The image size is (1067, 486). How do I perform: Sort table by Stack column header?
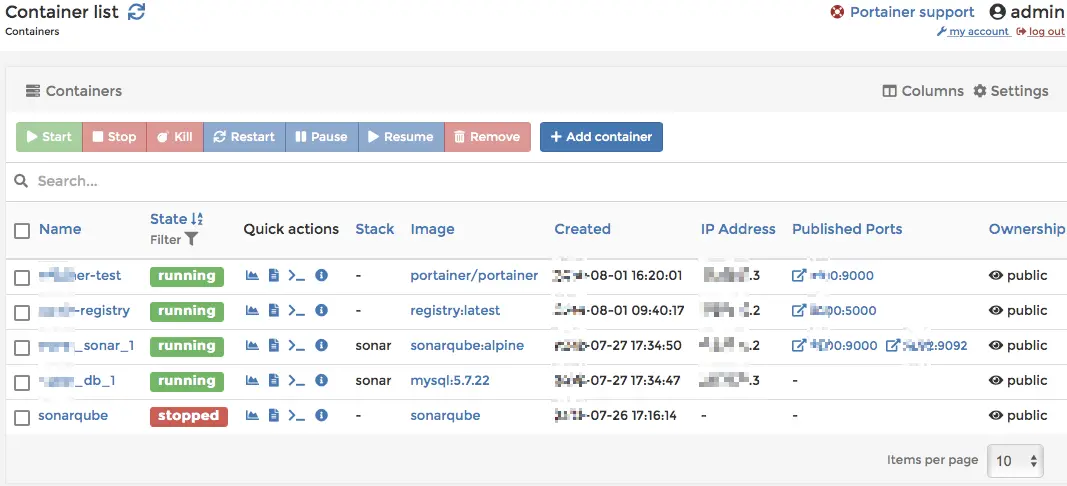point(375,229)
